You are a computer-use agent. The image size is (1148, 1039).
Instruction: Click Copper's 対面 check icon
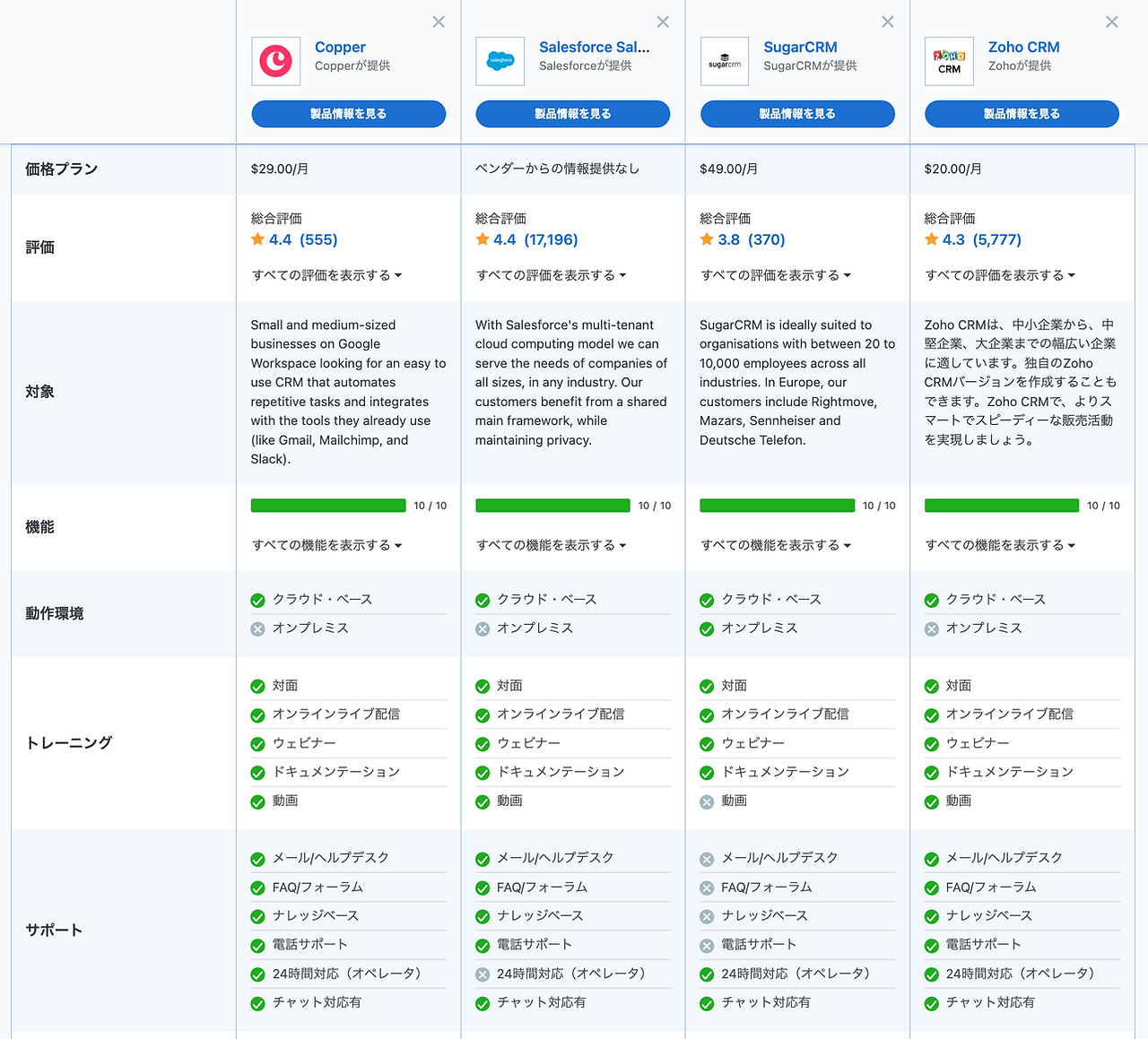258,687
